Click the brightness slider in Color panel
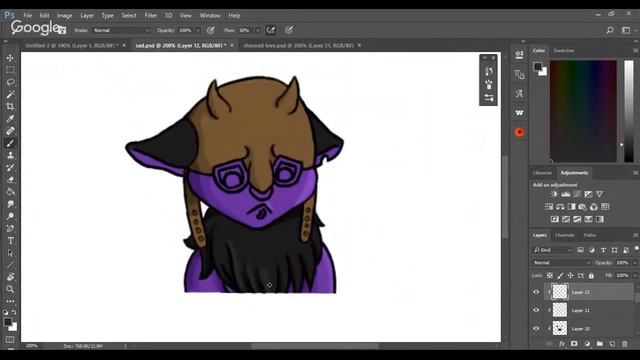The height and width of the screenshot is (360, 640). click(x=629, y=111)
